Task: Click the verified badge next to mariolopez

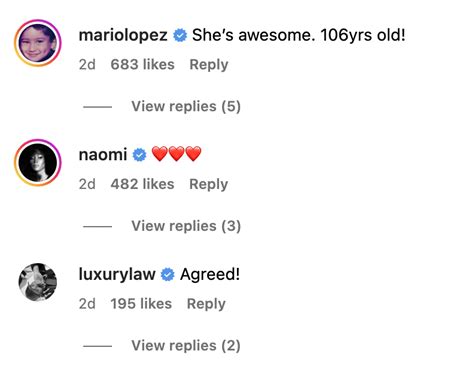Action: (x=180, y=35)
